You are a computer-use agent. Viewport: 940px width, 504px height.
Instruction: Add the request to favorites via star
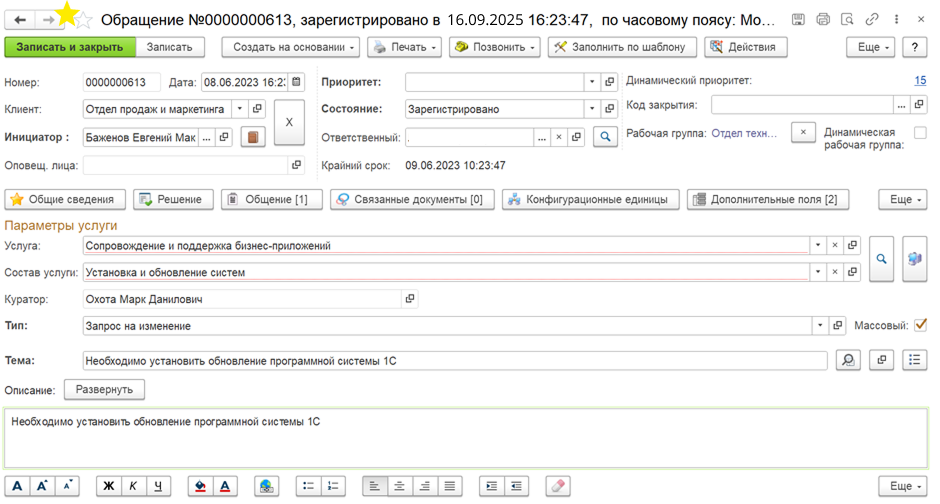coord(82,20)
